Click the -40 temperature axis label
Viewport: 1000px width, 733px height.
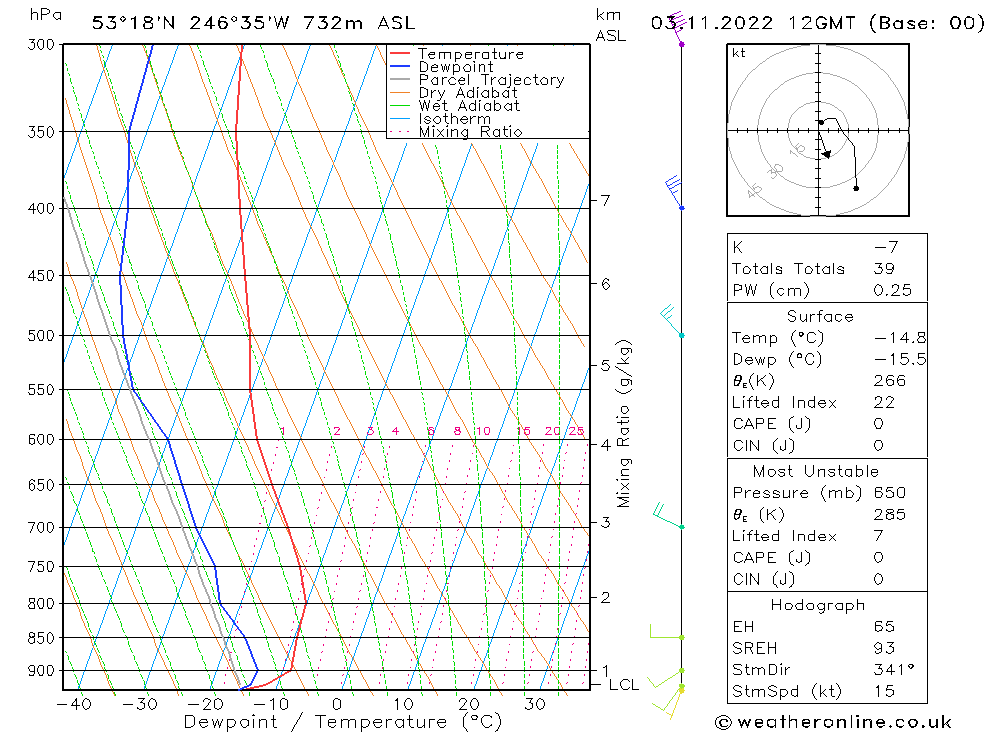[74, 704]
